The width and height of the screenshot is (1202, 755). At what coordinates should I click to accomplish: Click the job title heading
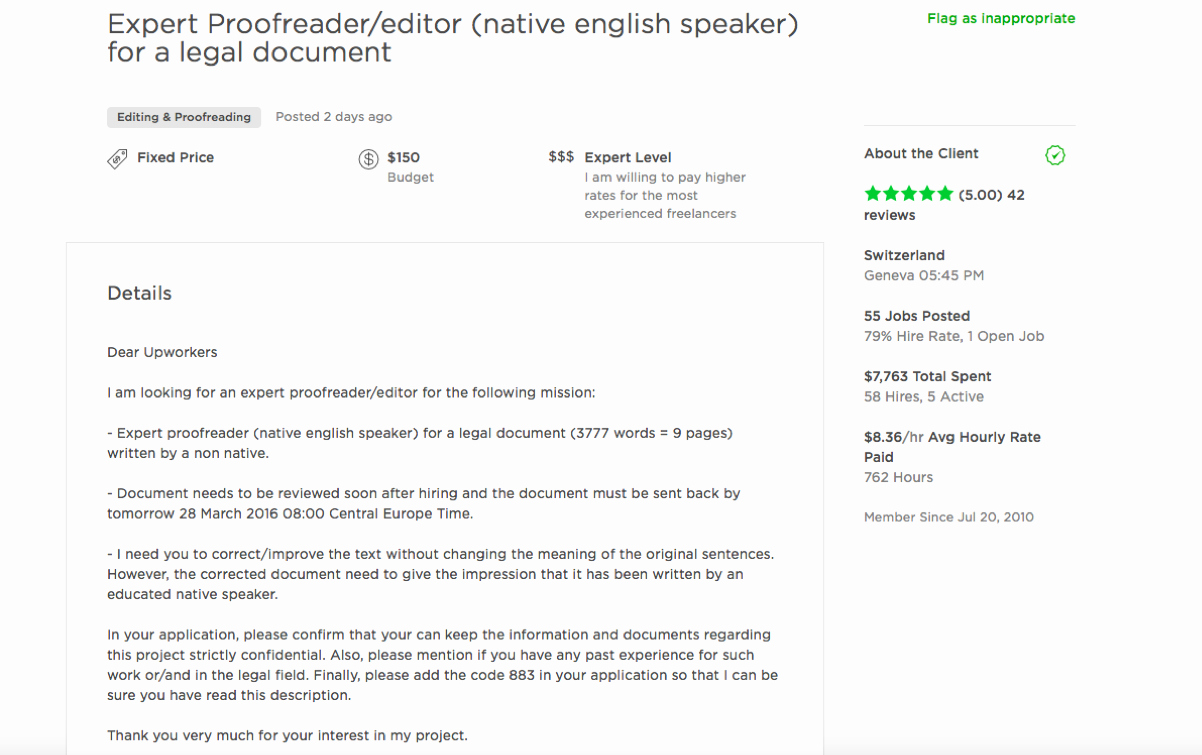click(x=453, y=38)
